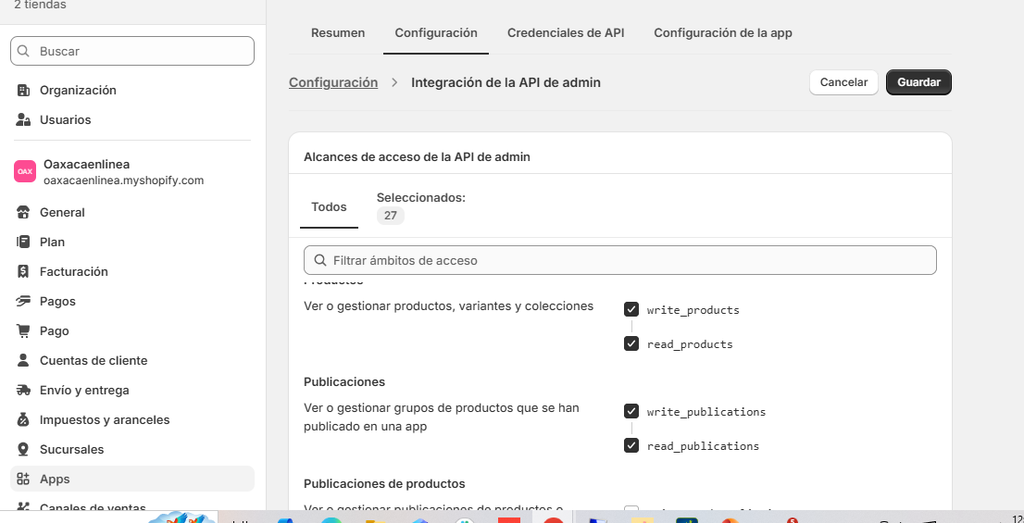Open the Configuración de la app tab
This screenshot has height=523, width=1024.
[723, 33]
